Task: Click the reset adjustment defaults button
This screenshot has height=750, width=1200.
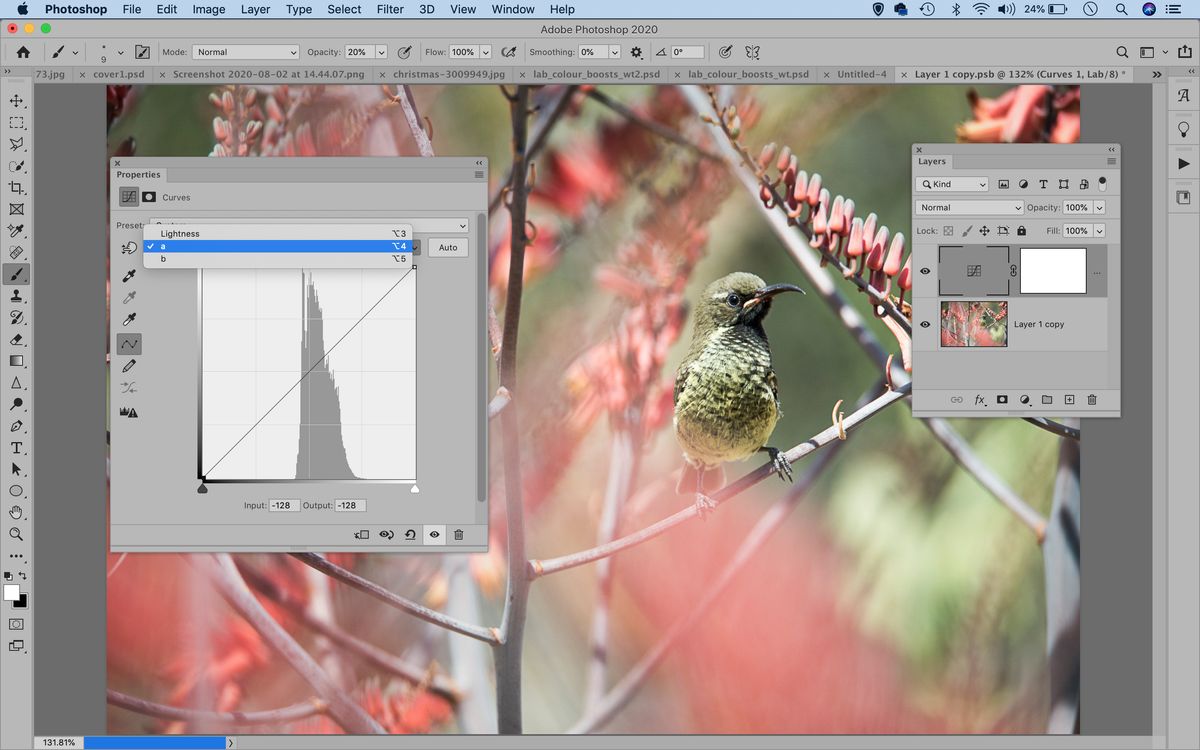Action: (x=410, y=534)
